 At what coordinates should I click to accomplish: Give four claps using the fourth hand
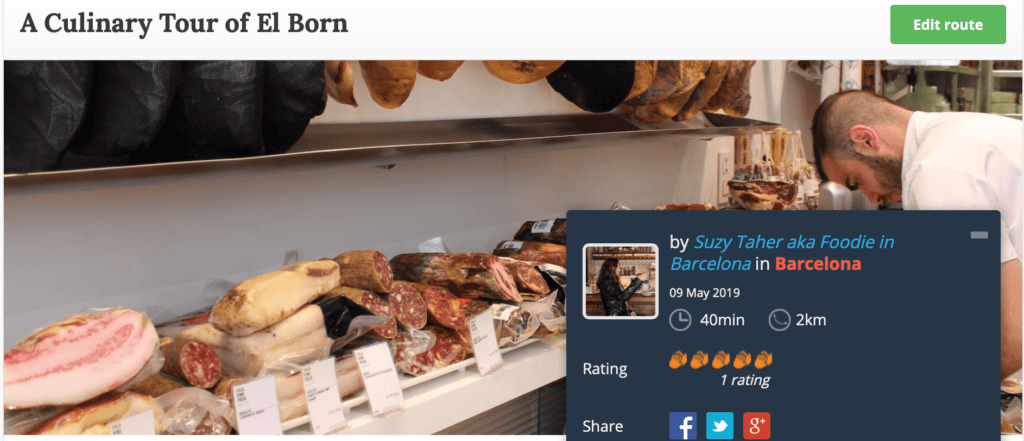(x=742, y=359)
